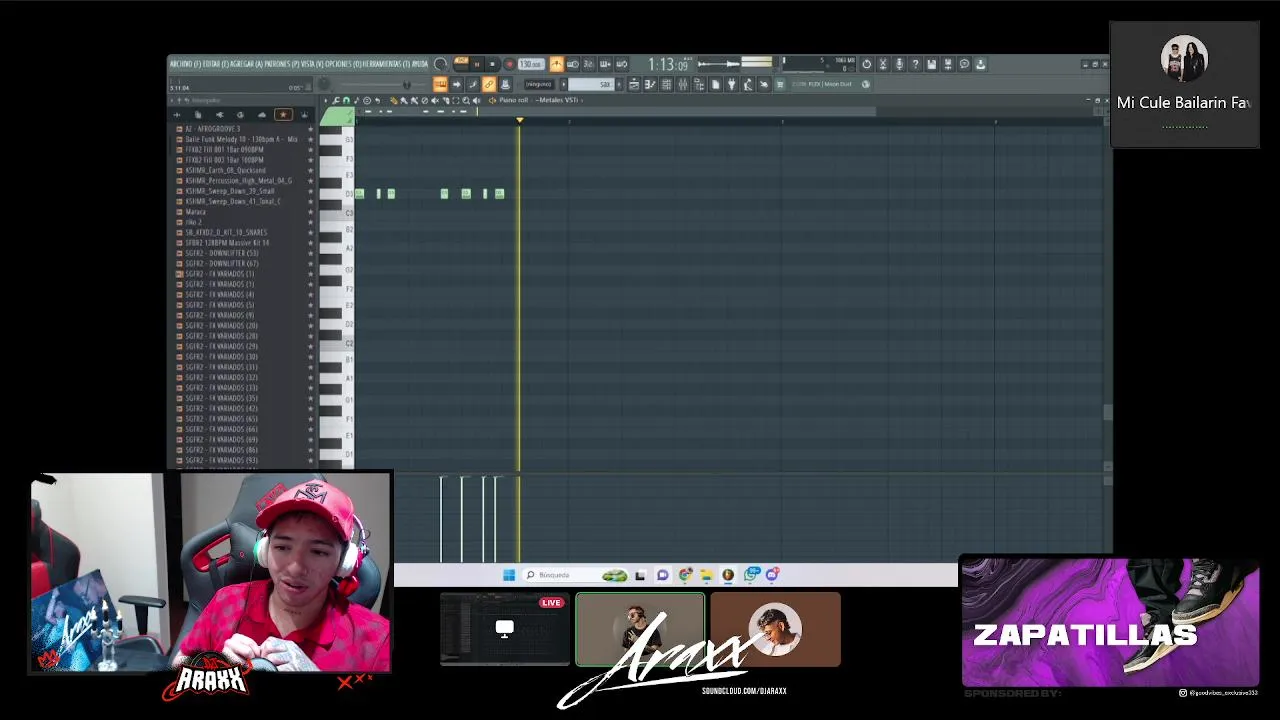This screenshot has height=720, width=1280.
Task: Toggle the countdown before recording button
Action: (x=589, y=64)
